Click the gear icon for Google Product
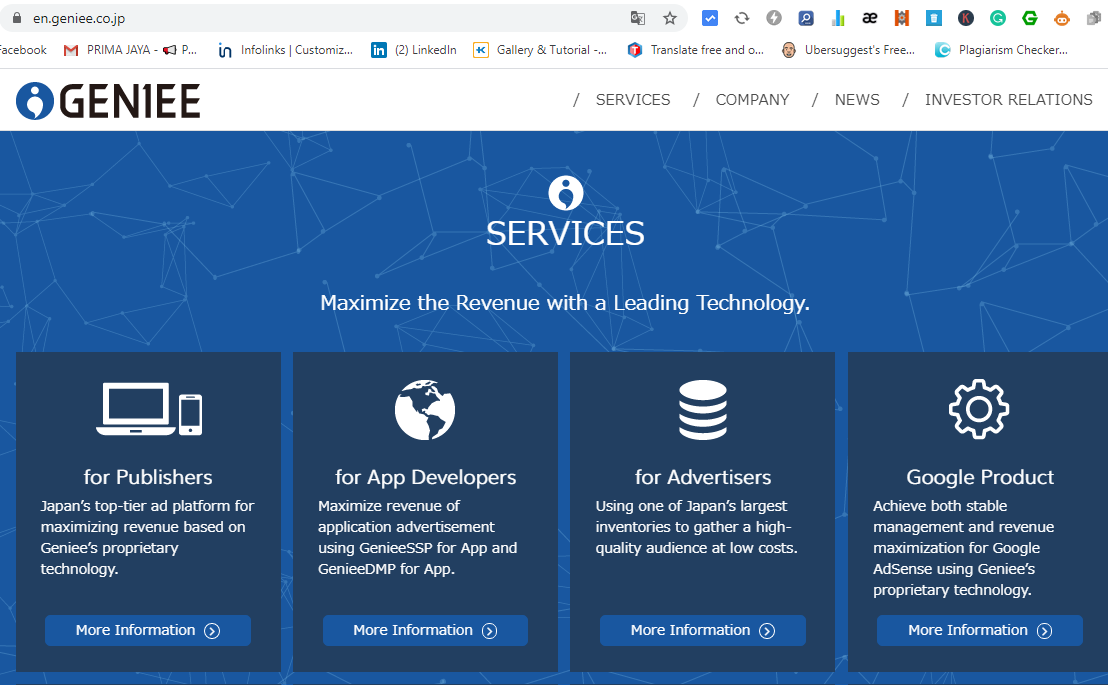The width and height of the screenshot is (1108, 685). [979, 409]
